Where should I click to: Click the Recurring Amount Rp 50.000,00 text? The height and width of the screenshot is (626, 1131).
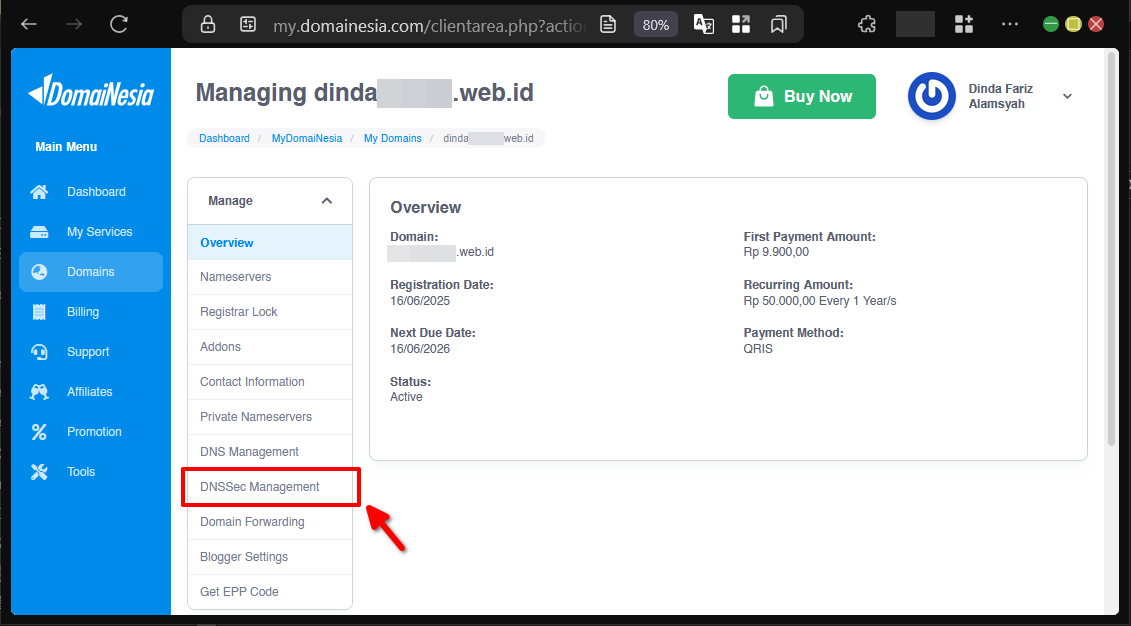(820, 301)
